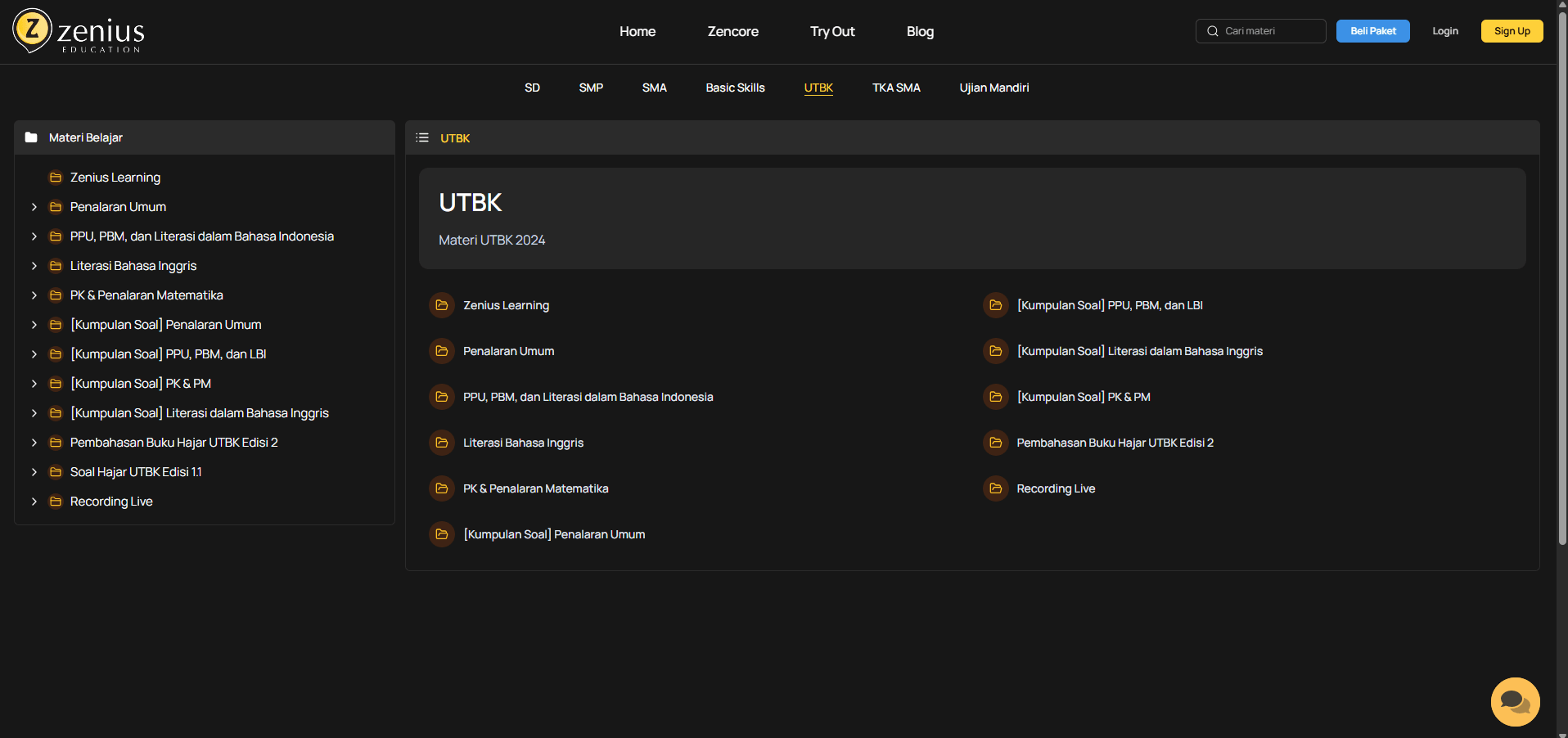The image size is (1568, 738).
Task: Click the Zenius logo in the header
Action: tap(78, 32)
